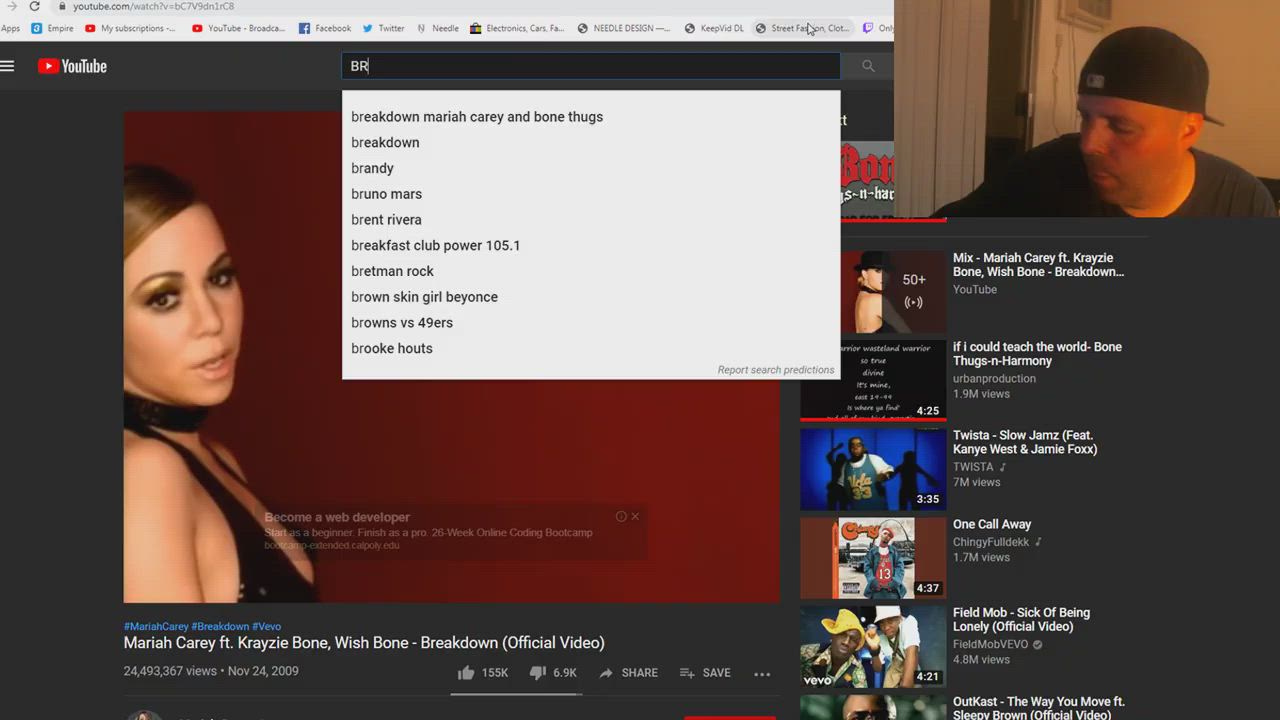Image resolution: width=1280 pixels, height=720 pixels.
Task: Pick 'breakfast club power 105.1' suggestion
Action: pos(435,245)
